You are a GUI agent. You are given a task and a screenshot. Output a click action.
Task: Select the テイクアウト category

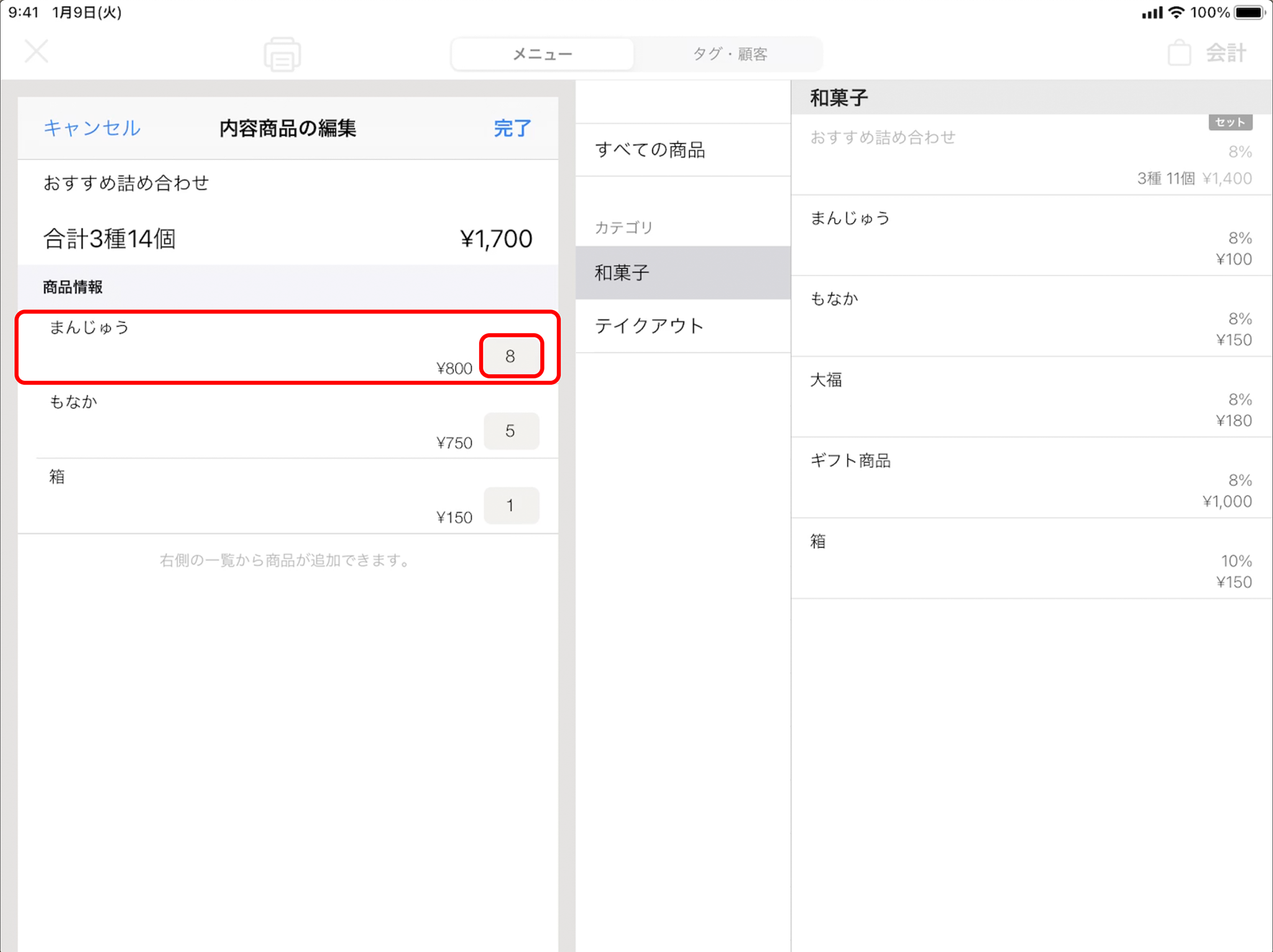point(682,326)
